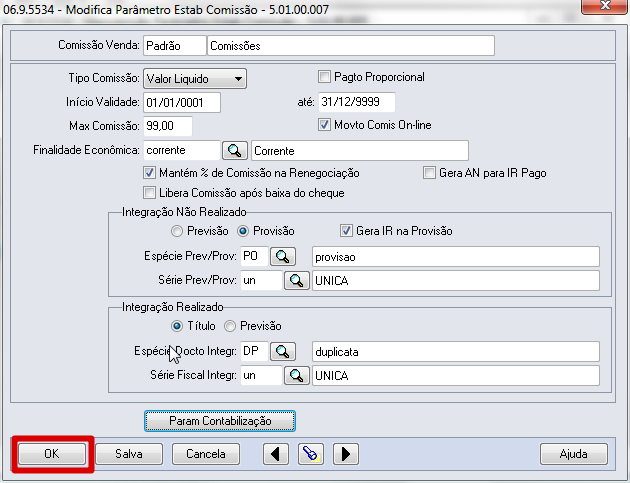The height and width of the screenshot is (483, 630).
Task: Click Comissão Venda Padrão field
Action: point(174,45)
